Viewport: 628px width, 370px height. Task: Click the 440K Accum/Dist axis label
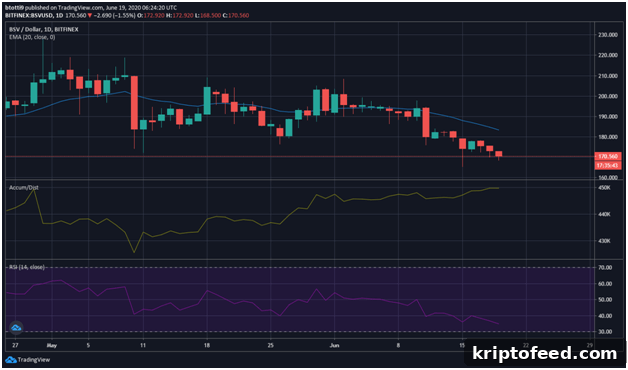604,214
